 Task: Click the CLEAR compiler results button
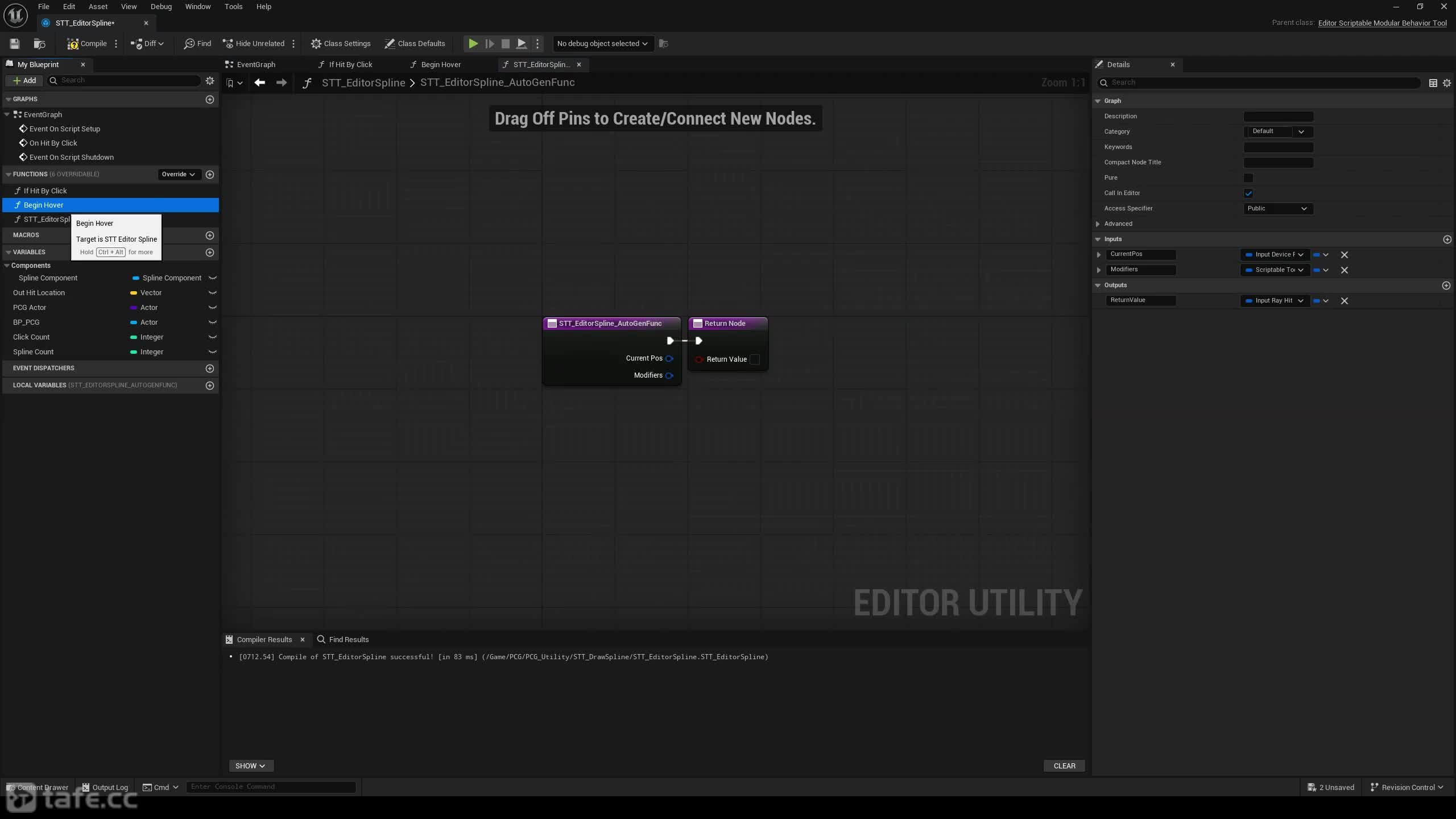tap(1064, 766)
